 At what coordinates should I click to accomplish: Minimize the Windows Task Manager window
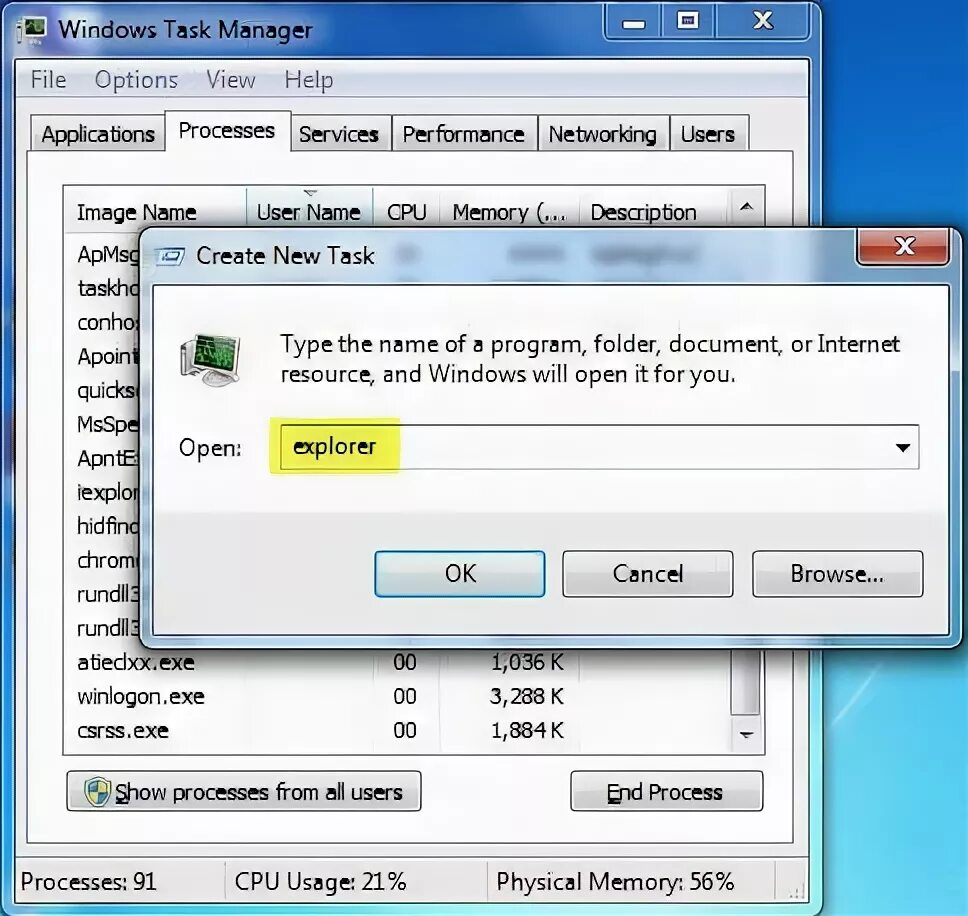click(633, 23)
